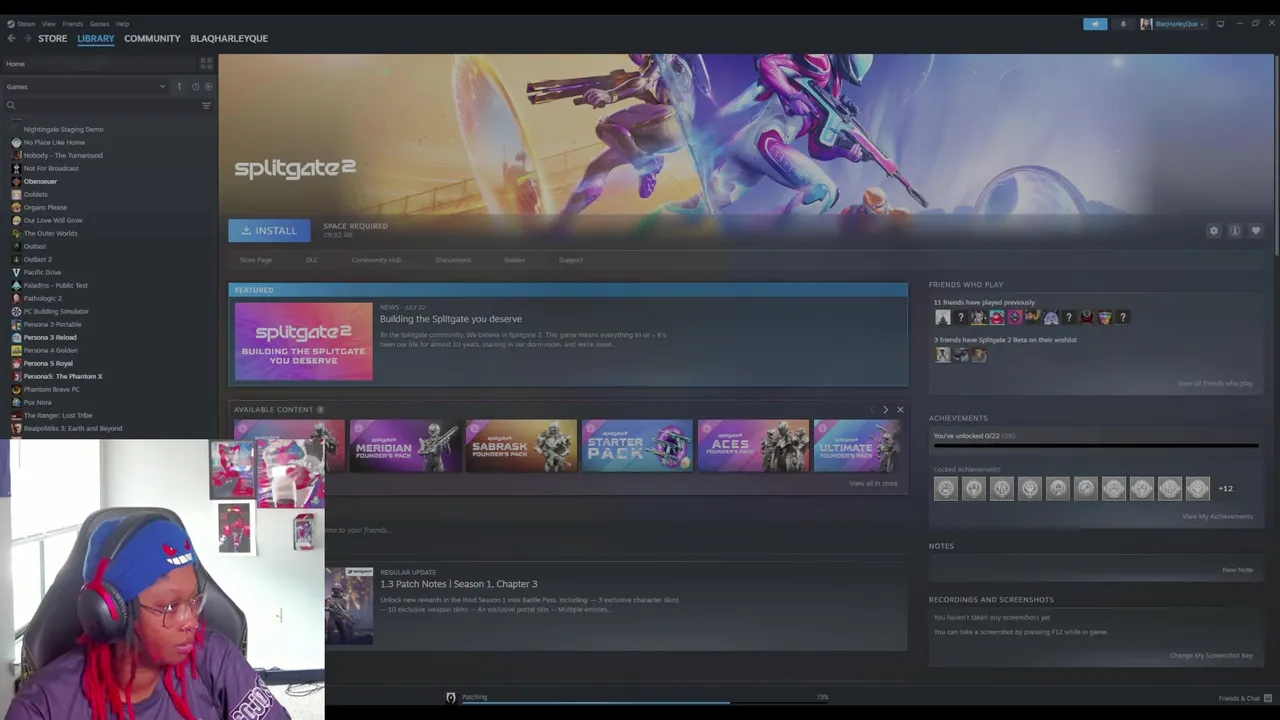Viewport: 1280px width, 720px height.
Task: Open the Aces Founder's Pack thumbnail
Action: coord(753,446)
